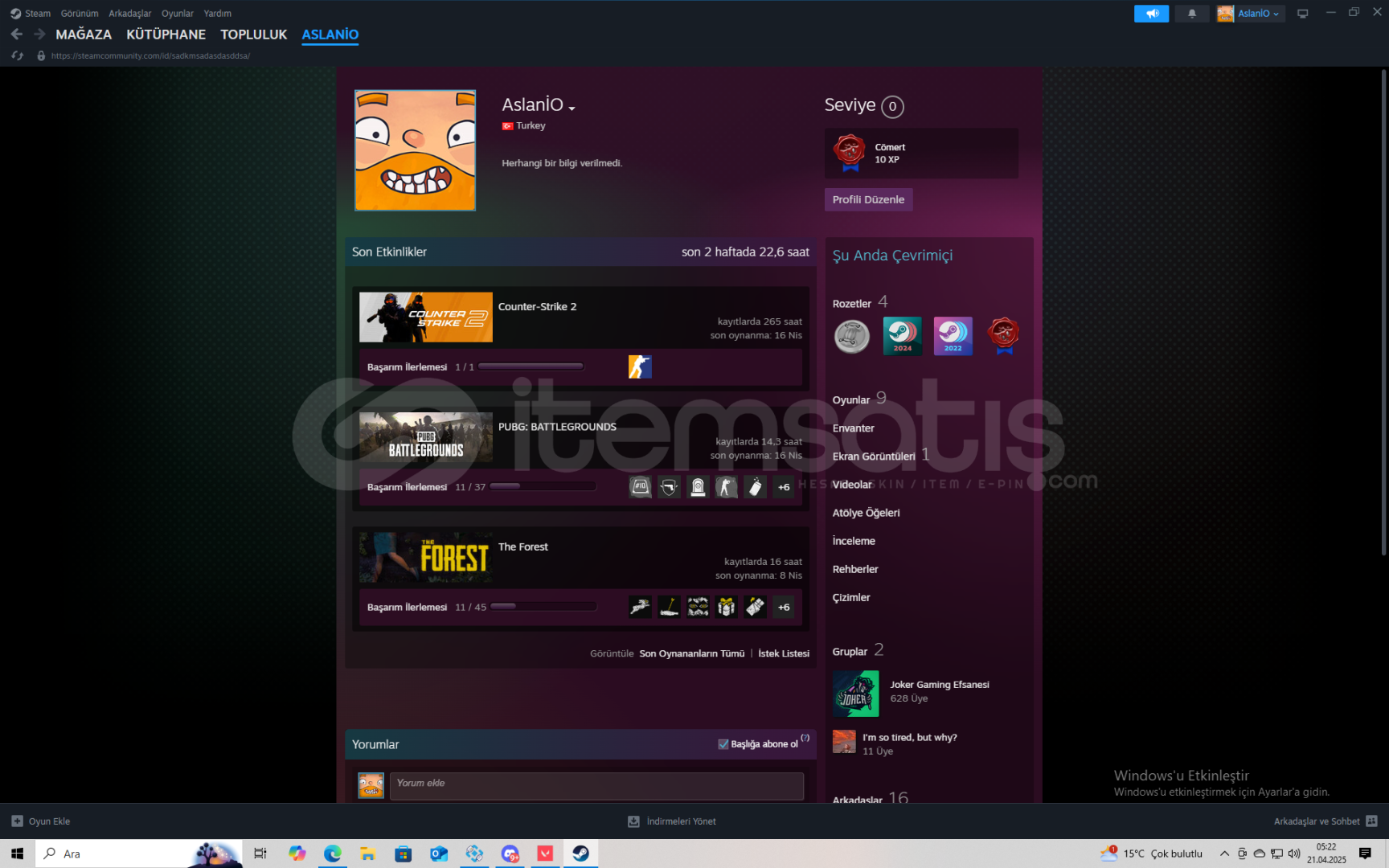Open Microsoft Edge from the taskbar
Image resolution: width=1389 pixels, height=868 pixels.
coord(332,854)
